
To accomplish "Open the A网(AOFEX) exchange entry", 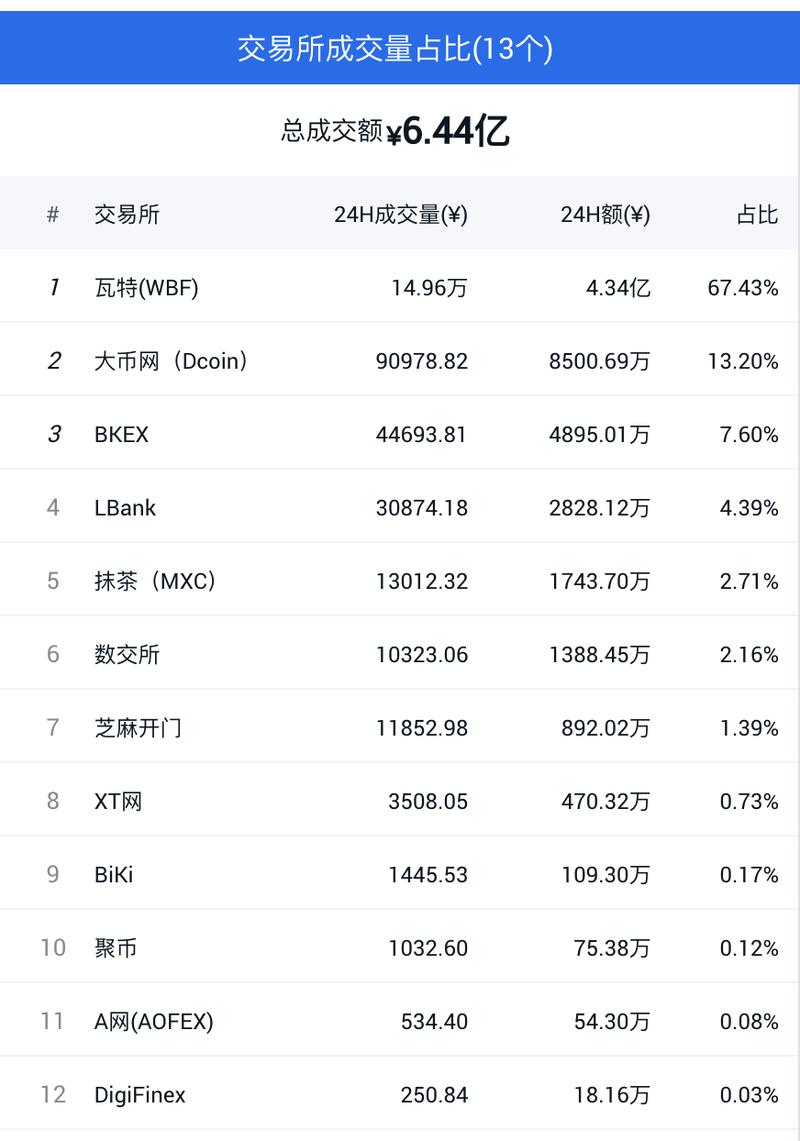I will pos(153,1021).
